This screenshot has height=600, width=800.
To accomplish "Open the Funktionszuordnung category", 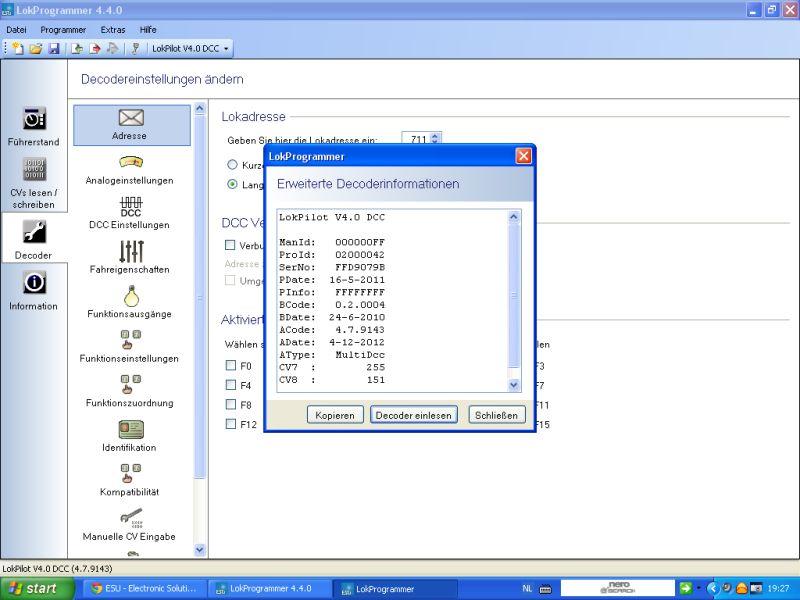I will tap(130, 391).
